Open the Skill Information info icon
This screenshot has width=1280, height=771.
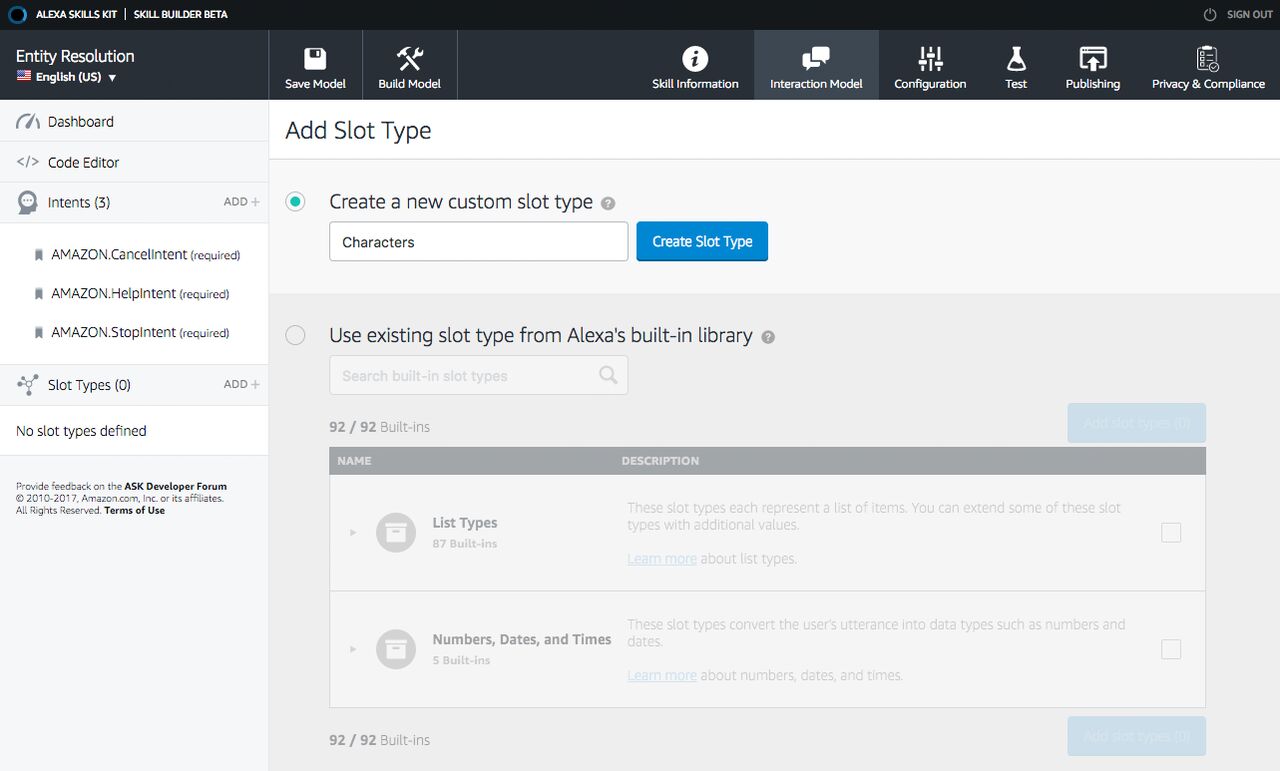[695, 58]
